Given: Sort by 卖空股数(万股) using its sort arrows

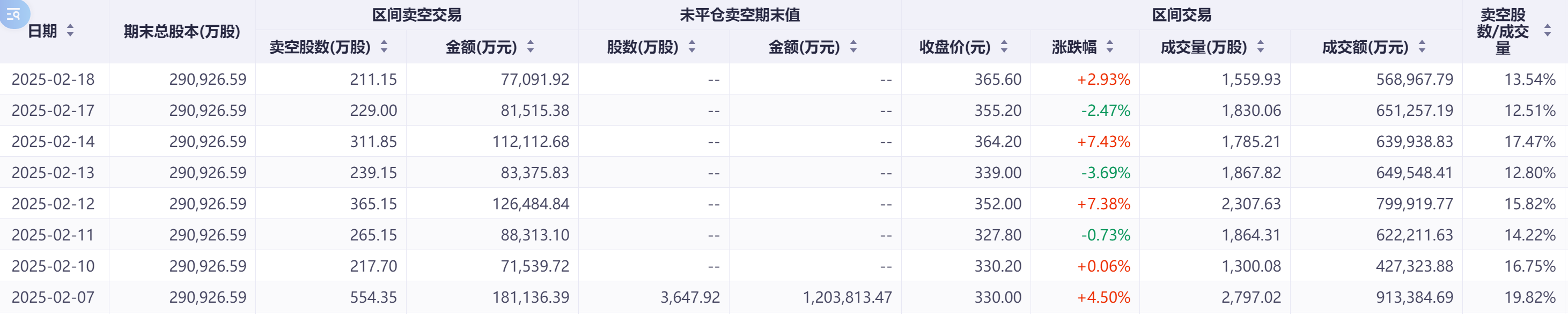Looking at the screenshot, I should [384, 46].
